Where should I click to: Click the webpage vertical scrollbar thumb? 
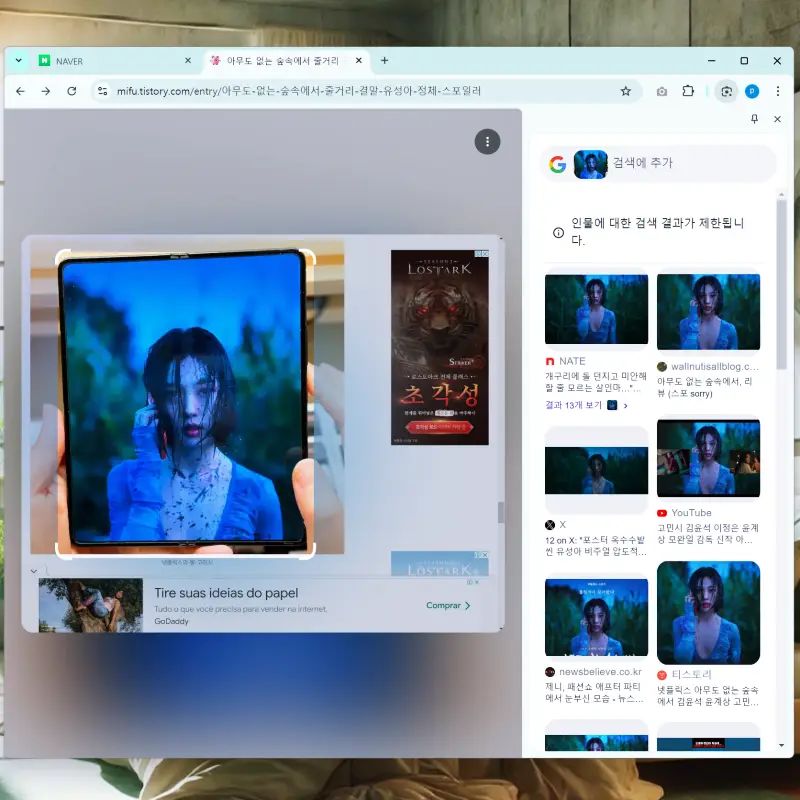tap(501, 513)
